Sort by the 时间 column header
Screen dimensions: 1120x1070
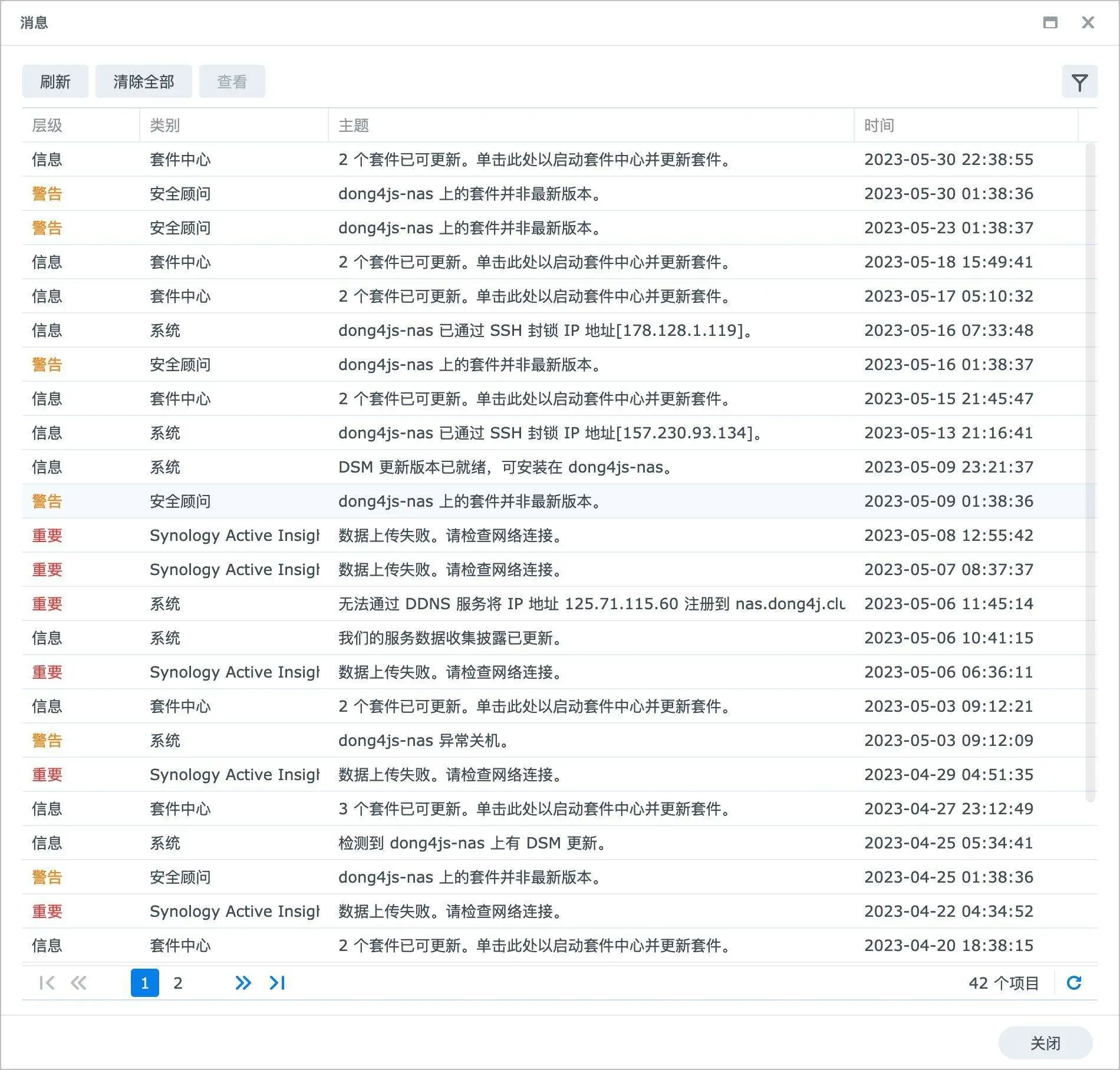[x=879, y=126]
